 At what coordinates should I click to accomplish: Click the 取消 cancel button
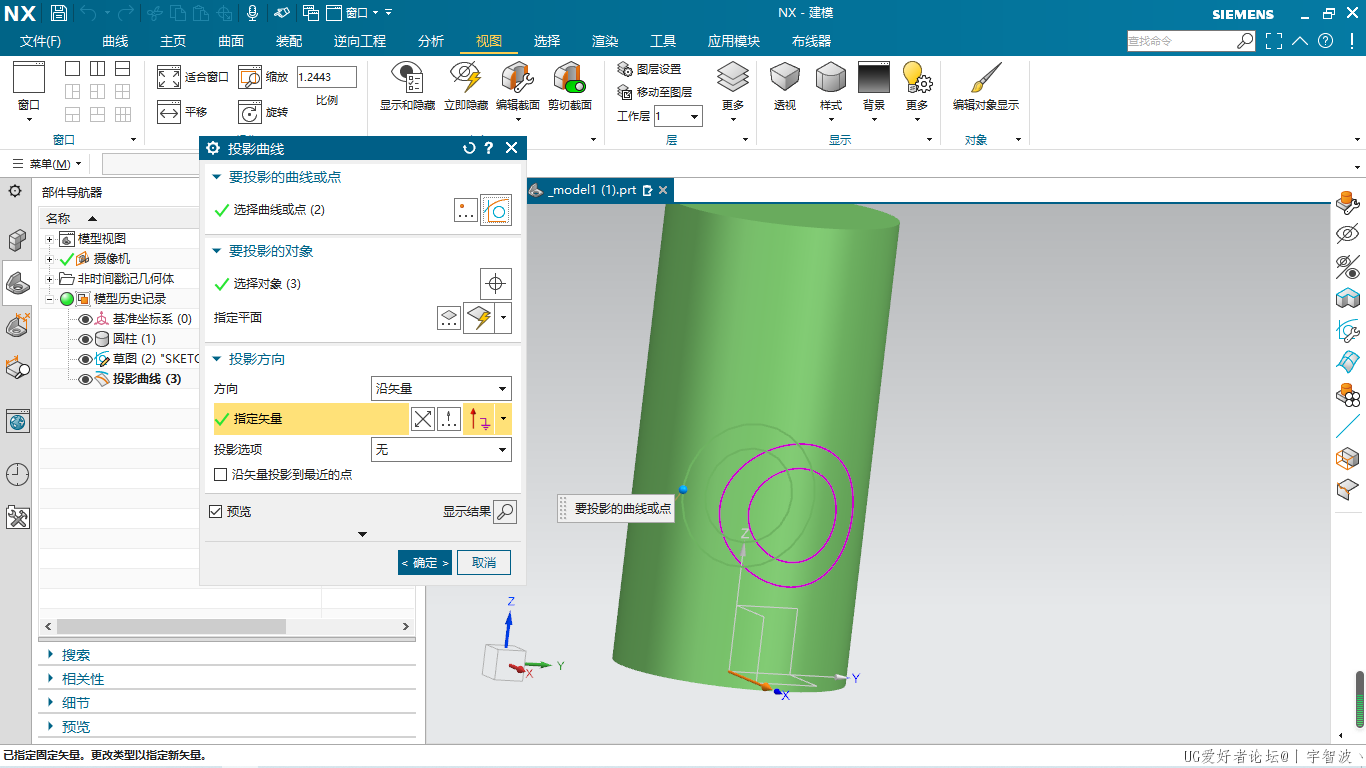coord(484,563)
